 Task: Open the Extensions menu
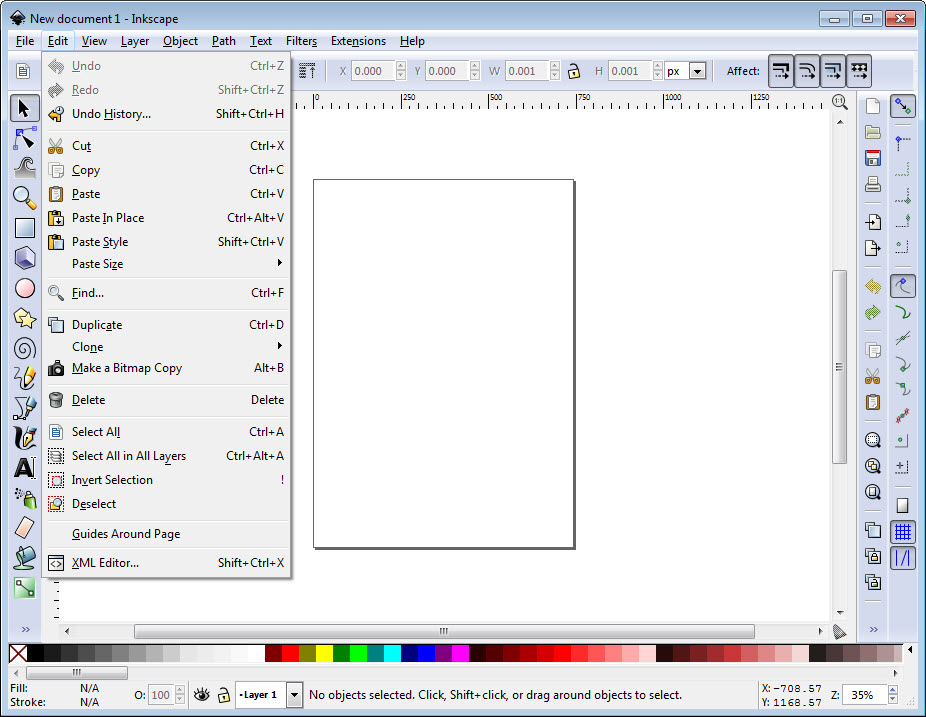[358, 41]
